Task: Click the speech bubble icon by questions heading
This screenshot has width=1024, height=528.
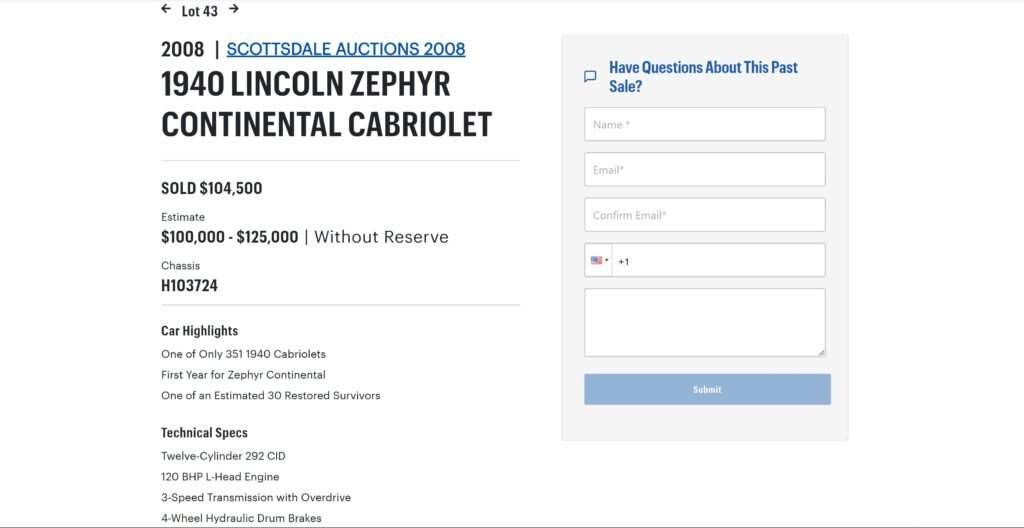Action: click(x=590, y=77)
